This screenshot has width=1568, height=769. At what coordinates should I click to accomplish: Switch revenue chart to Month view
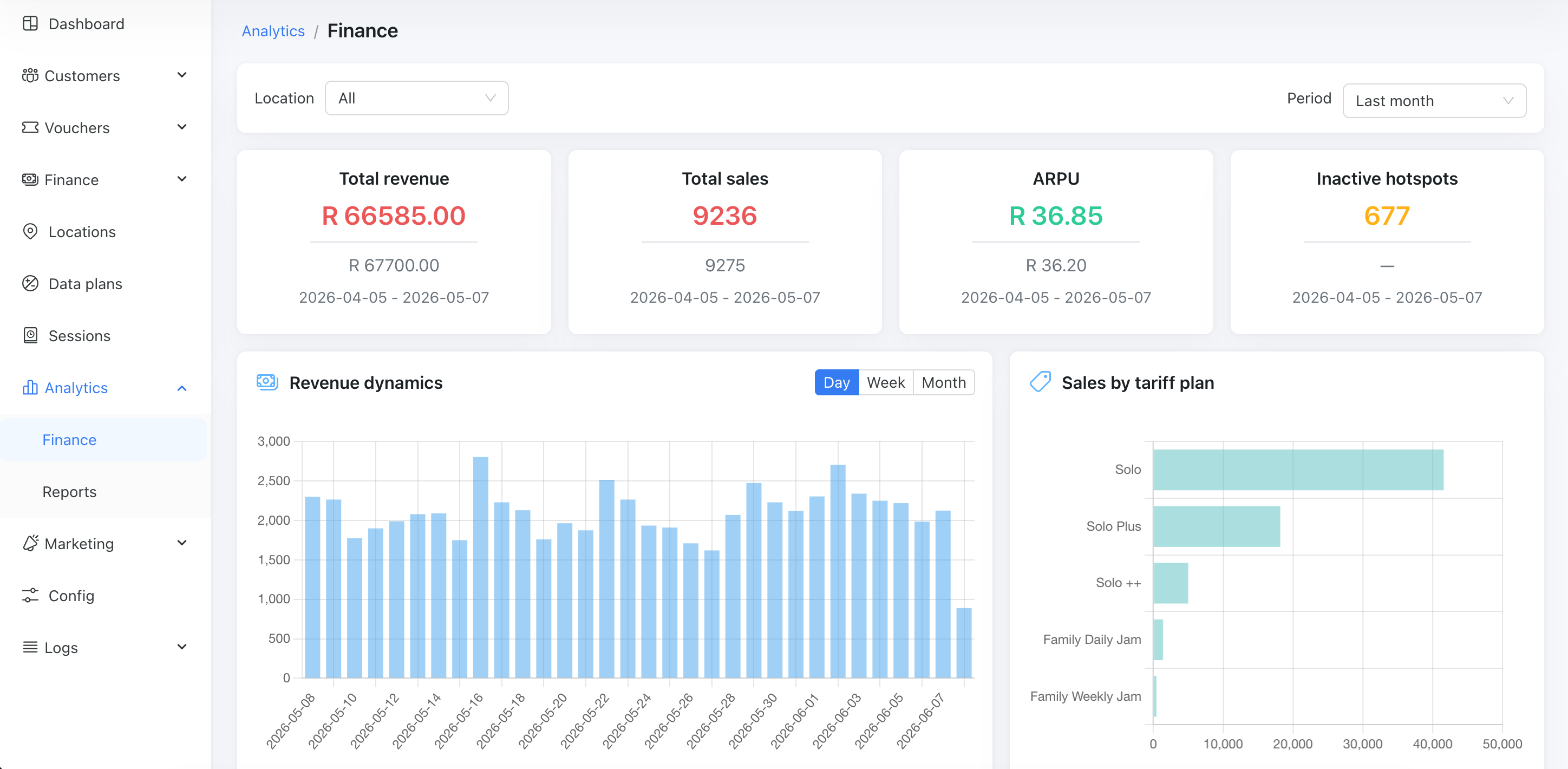tap(944, 382)
